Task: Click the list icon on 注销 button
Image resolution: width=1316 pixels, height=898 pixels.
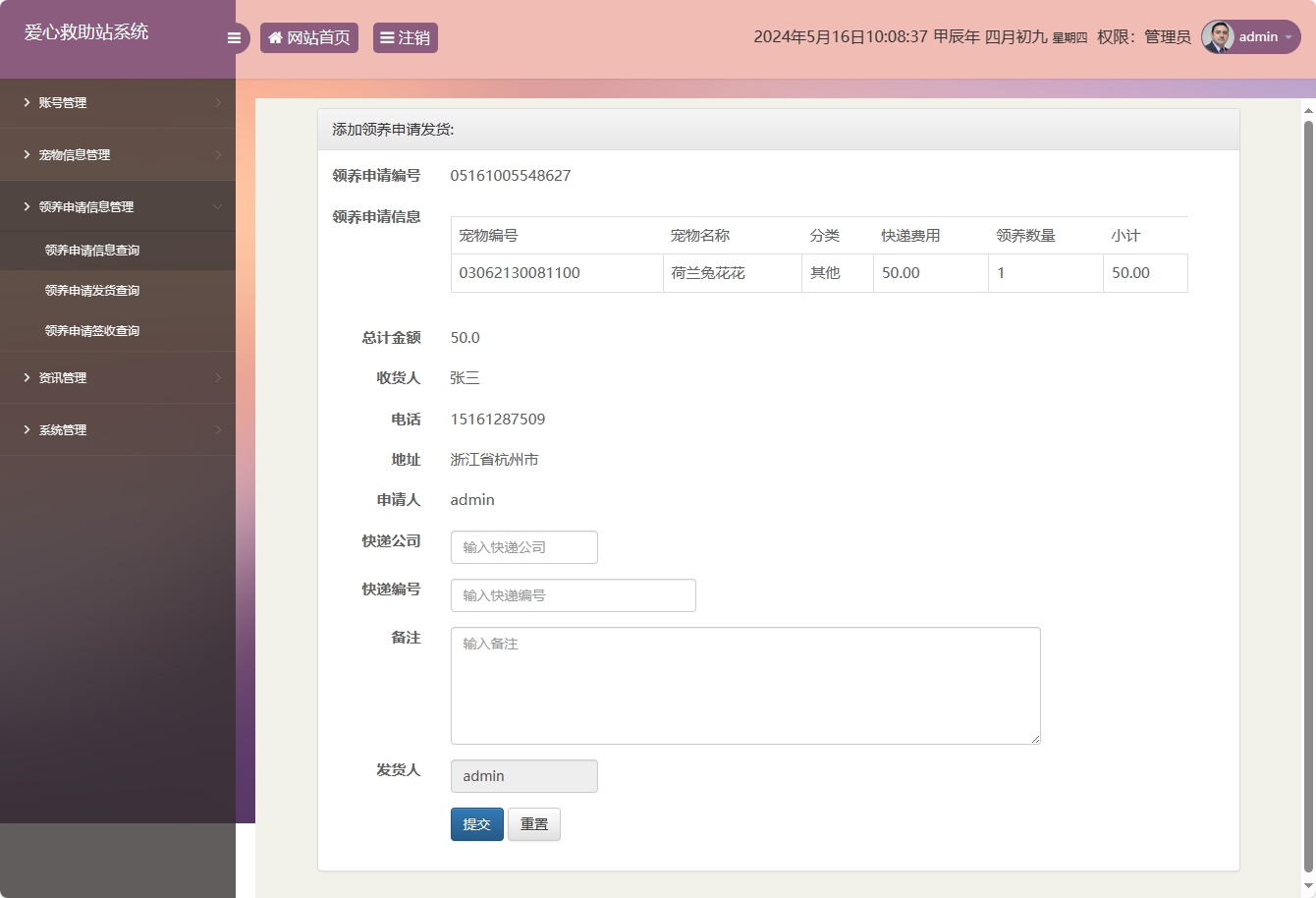Action: point(389,37)
